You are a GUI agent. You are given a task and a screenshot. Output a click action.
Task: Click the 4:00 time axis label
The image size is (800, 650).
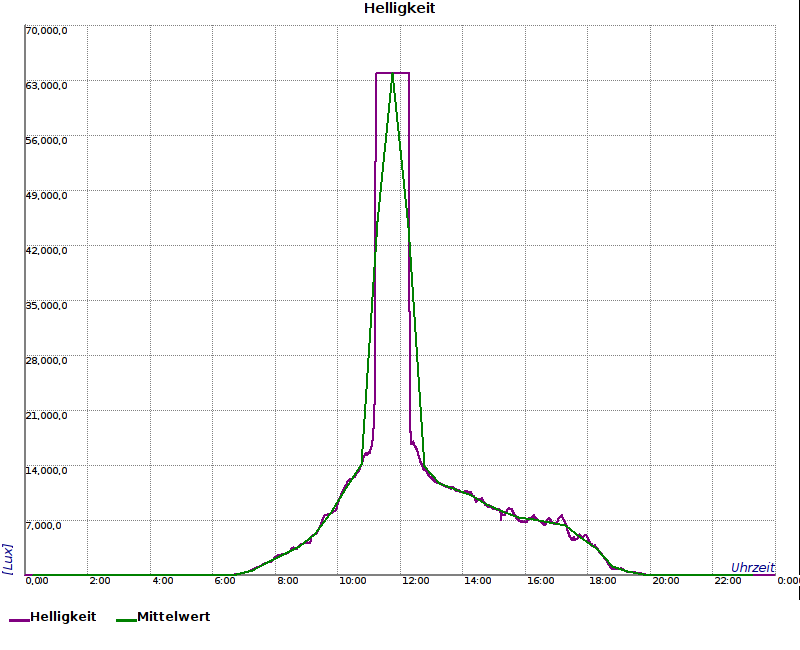tap(163, 581)
